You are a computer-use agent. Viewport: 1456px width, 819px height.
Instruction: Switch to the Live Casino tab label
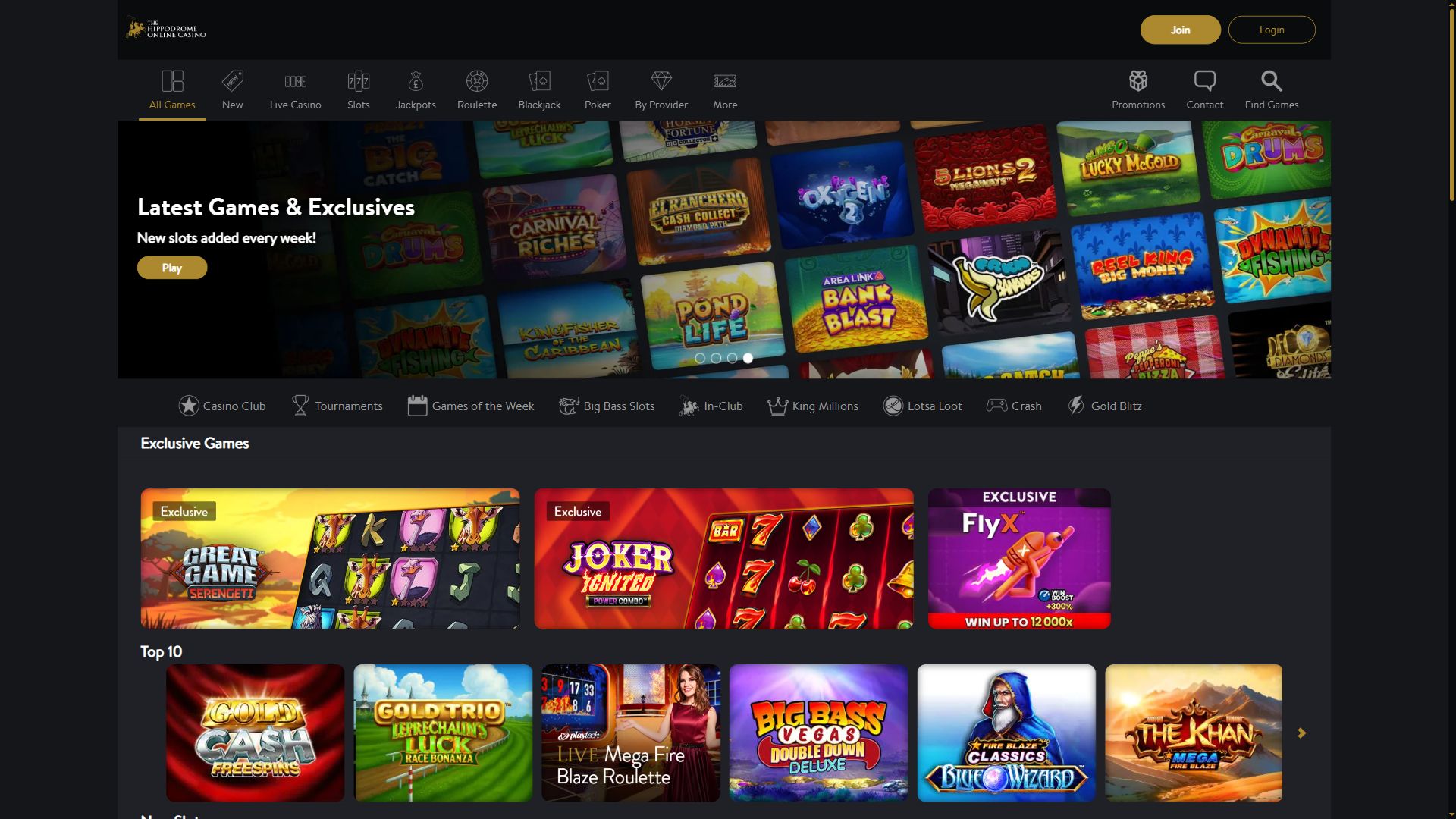point(295,105)
